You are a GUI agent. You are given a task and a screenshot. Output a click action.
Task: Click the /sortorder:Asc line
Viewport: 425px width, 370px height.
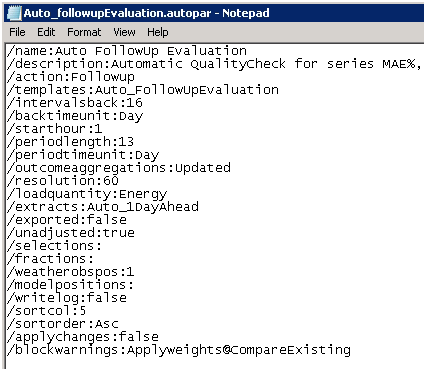(x=63, y=324)
